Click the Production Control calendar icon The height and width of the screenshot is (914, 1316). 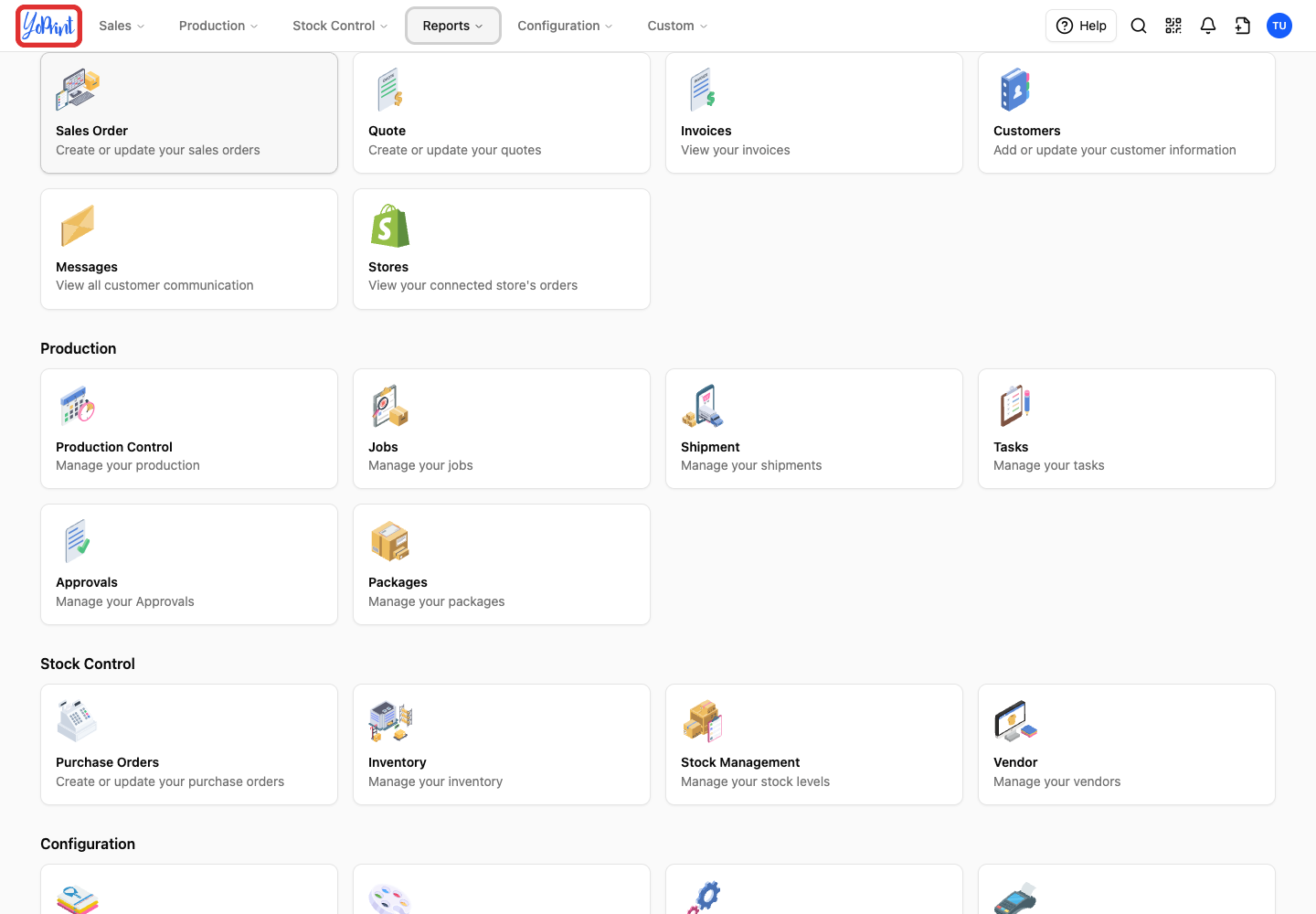pyautogui.click(x=78, y=406)
